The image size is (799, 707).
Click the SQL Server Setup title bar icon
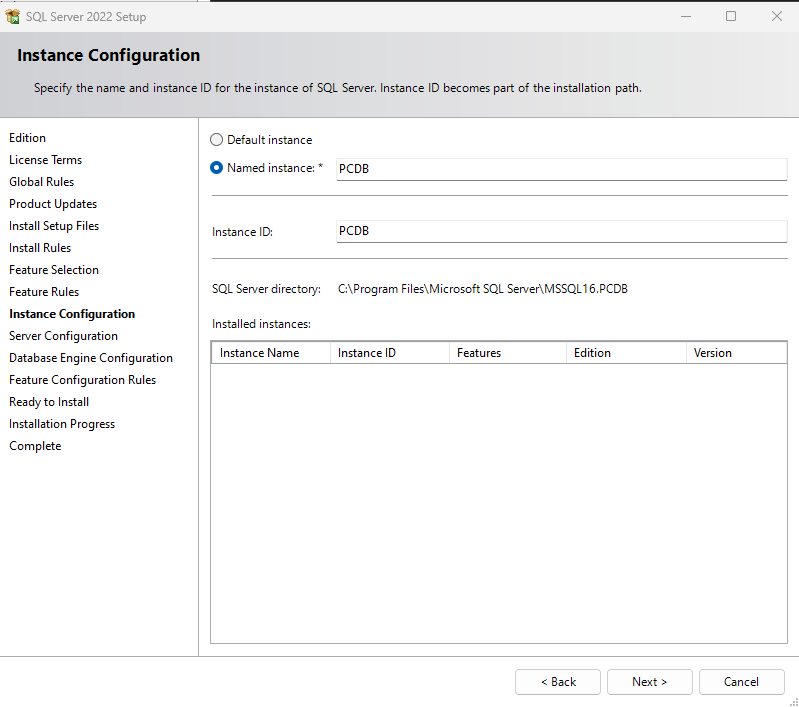[12, 16]
